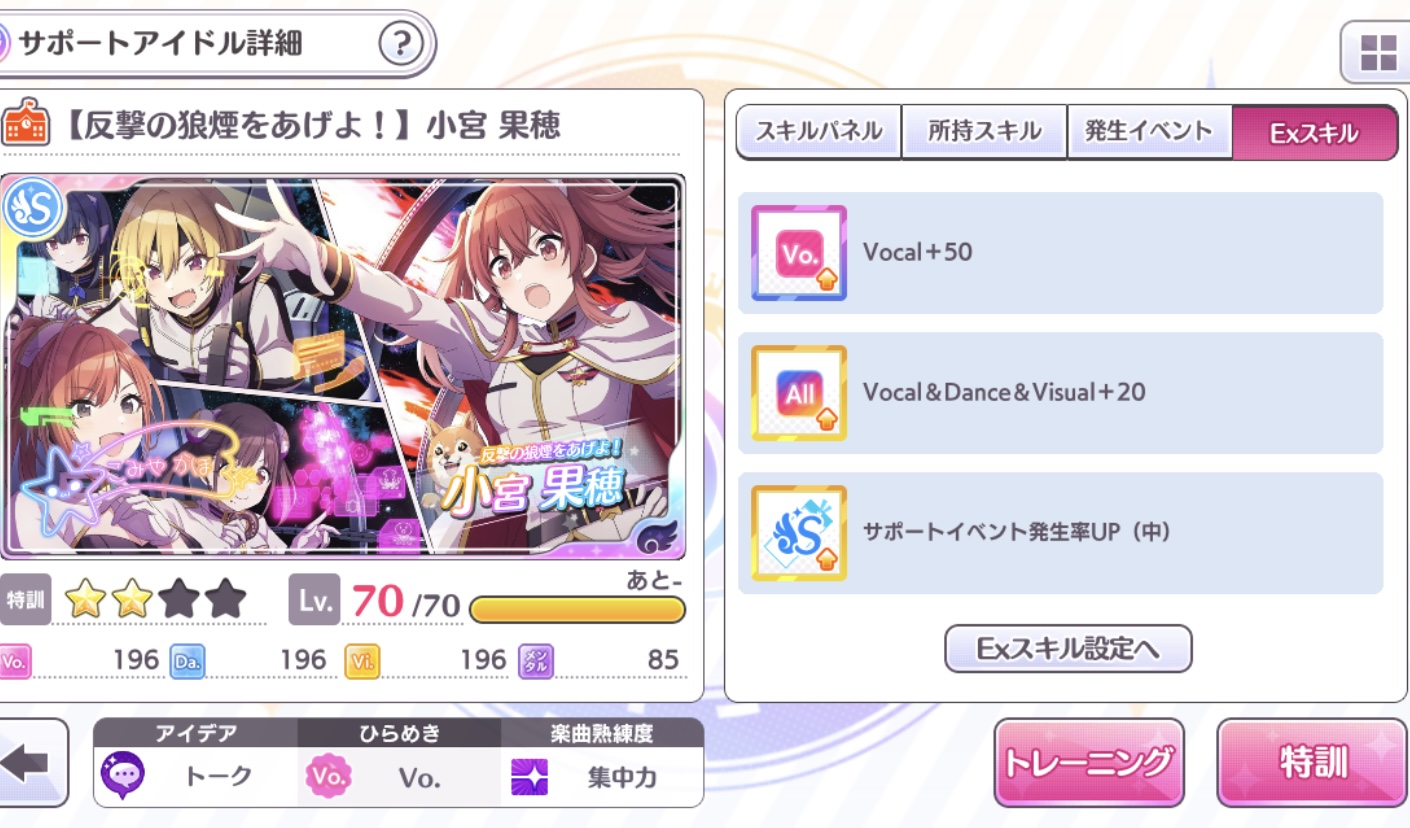This screenshot has width=1410, height=828.
Task: Open Exスキル設定へ button
Action: [x=1068, y=649]
